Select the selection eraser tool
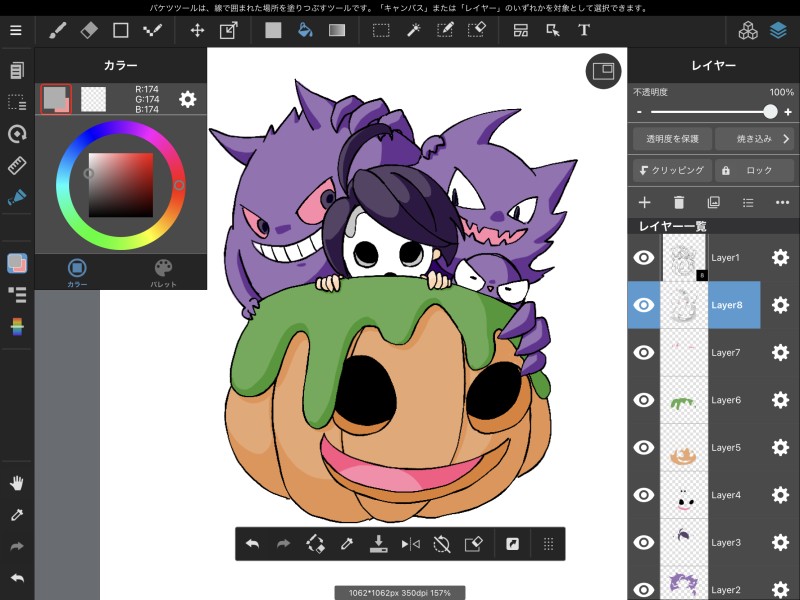The width and height of the screenshot is (800, 600). pyautogui.click(x=477, y=30)
